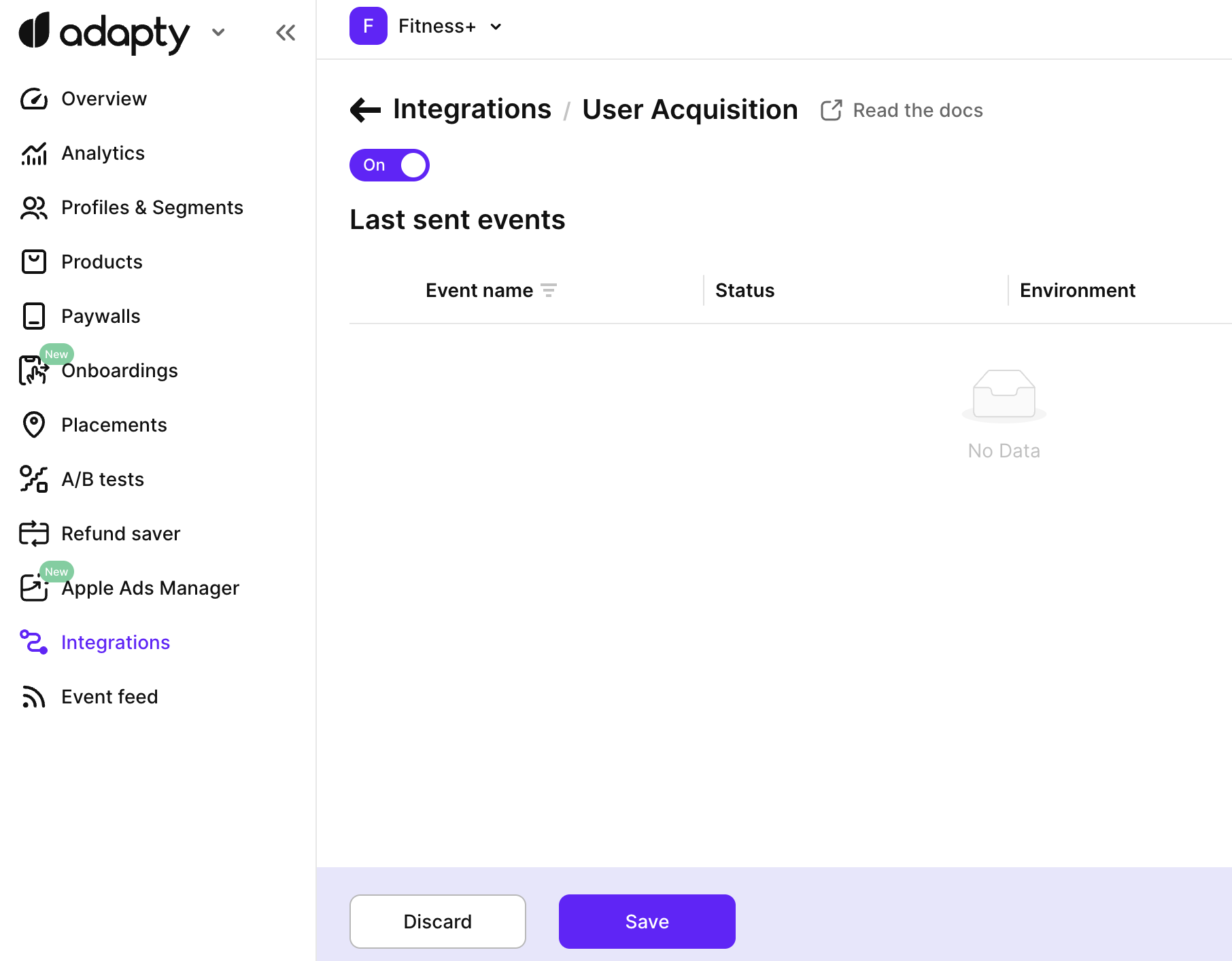The image size is (1232, 961).
Task: Go back using the left arrow
Action: (365, 110)
